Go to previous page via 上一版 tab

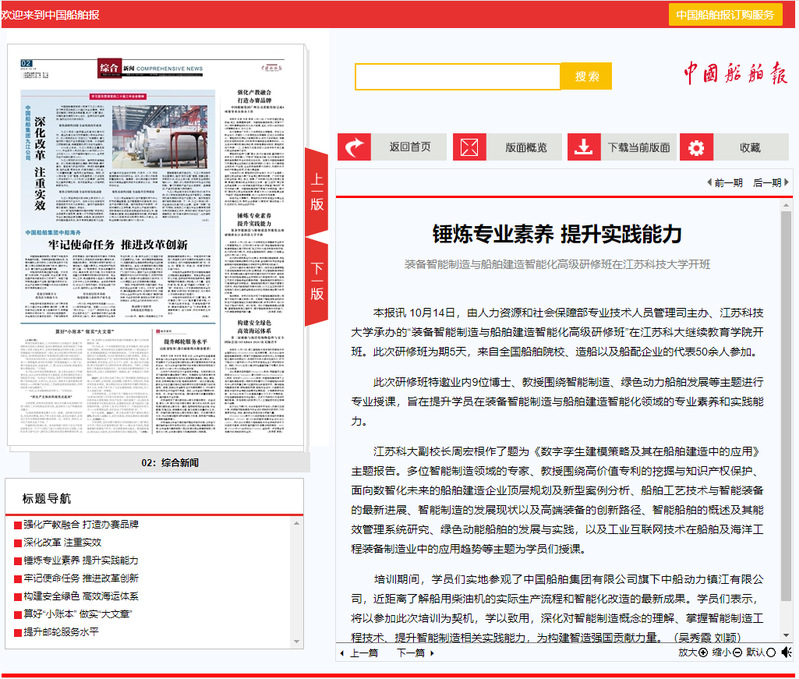[317, 190]
